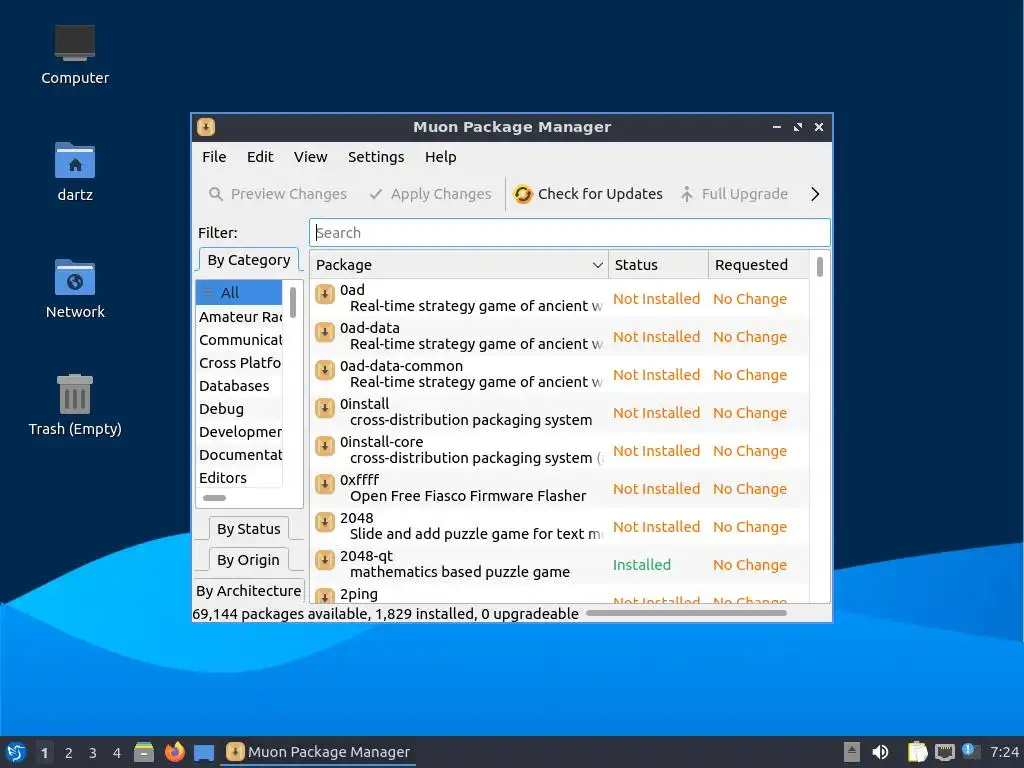Click the Requested column header
The height and width of the screenshot is (768, 1024).
pyautogui.click(x=759, y=264)
